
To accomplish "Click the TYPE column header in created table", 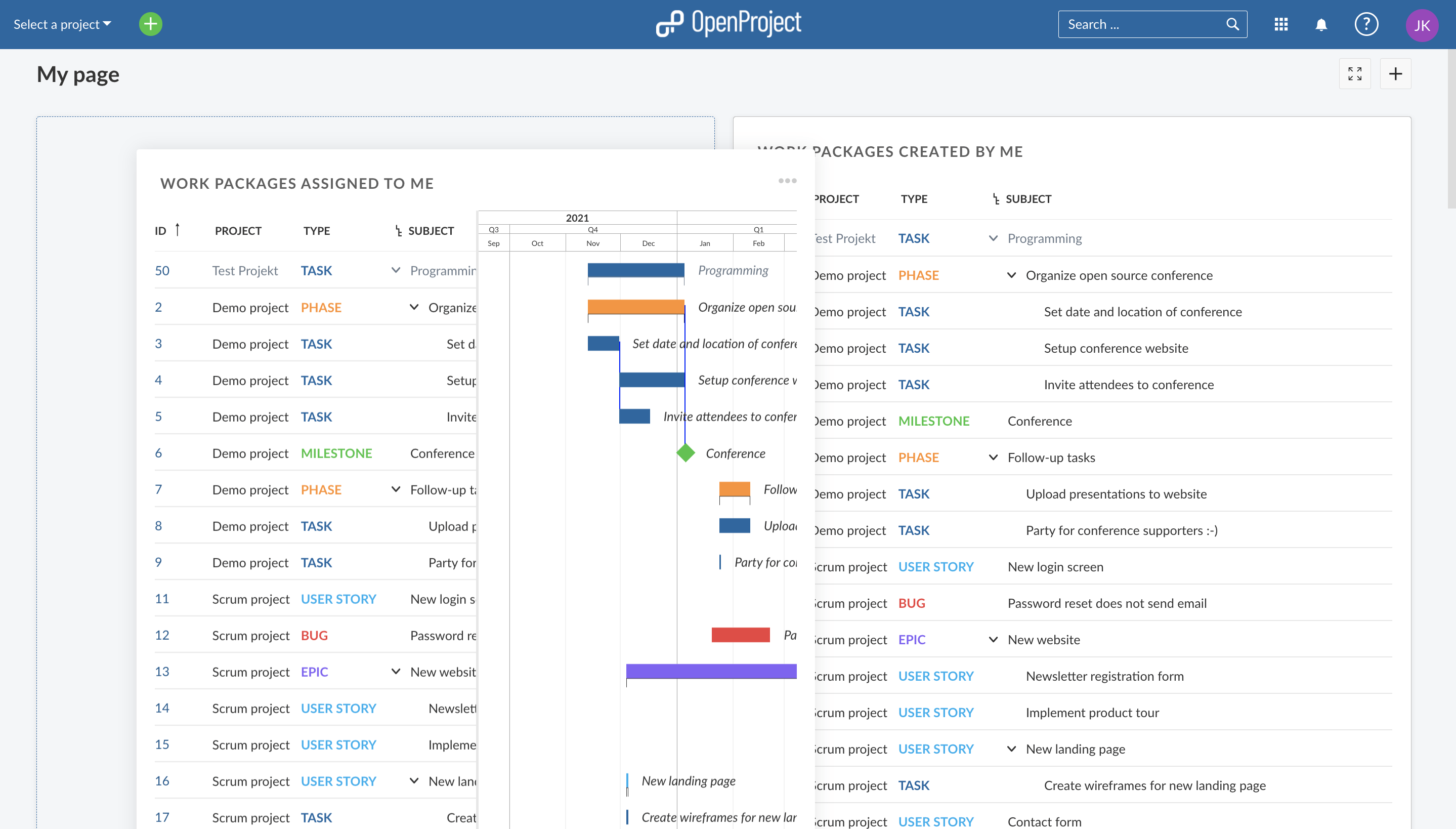I will click(x=914, y=199).
